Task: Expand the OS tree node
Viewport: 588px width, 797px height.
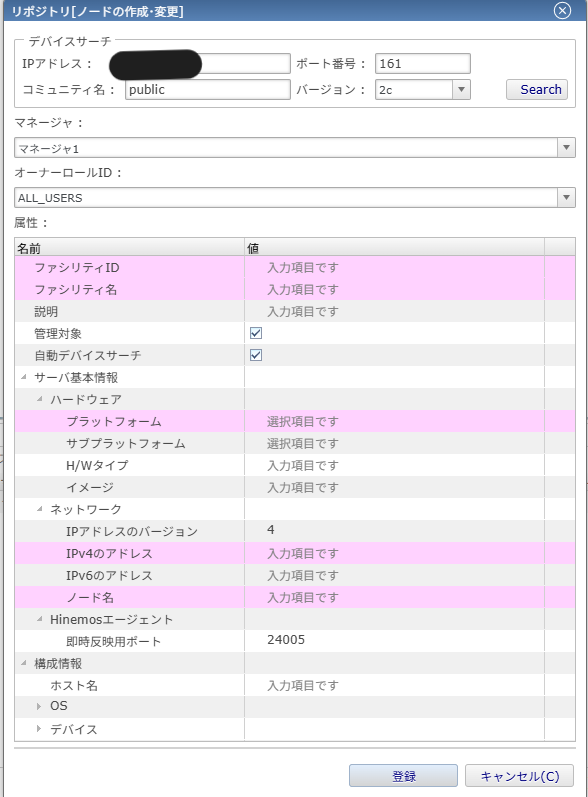Action: [39, 707]
